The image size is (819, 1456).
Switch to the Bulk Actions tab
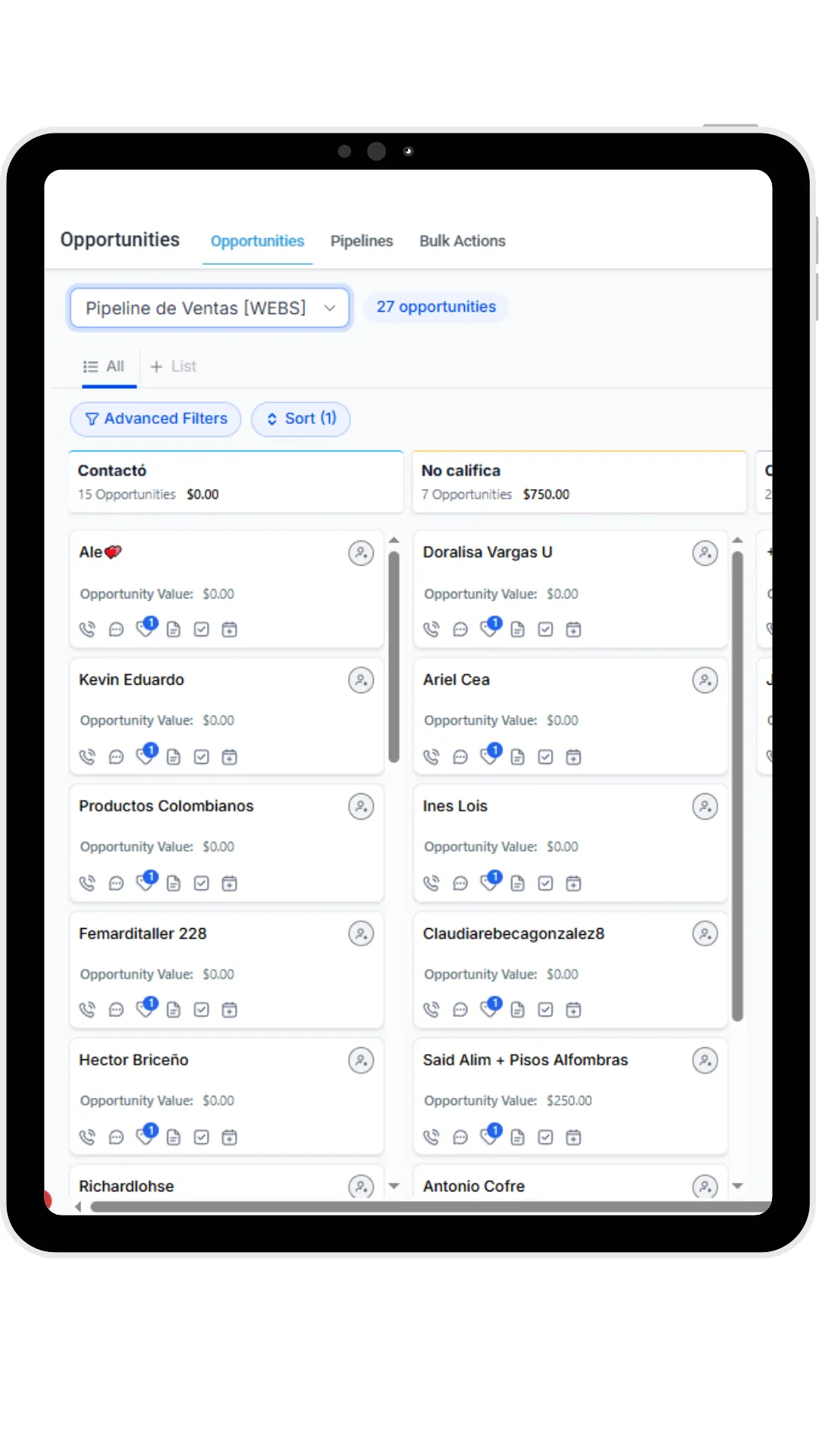coord(463,241)
